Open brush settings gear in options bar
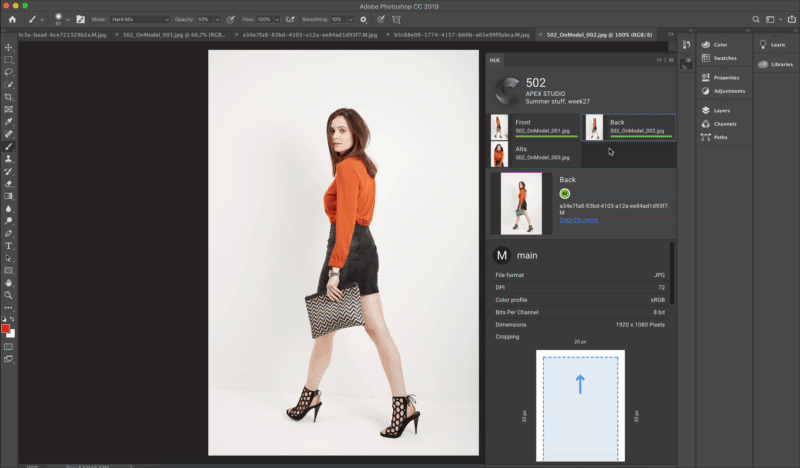 click(363, 19)
